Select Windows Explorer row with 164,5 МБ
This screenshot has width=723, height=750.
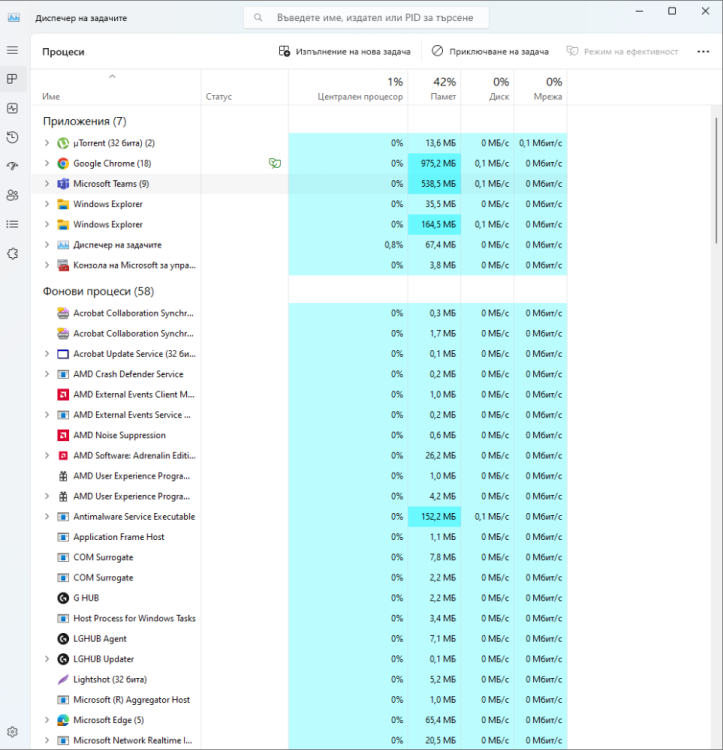pos(299,224)
